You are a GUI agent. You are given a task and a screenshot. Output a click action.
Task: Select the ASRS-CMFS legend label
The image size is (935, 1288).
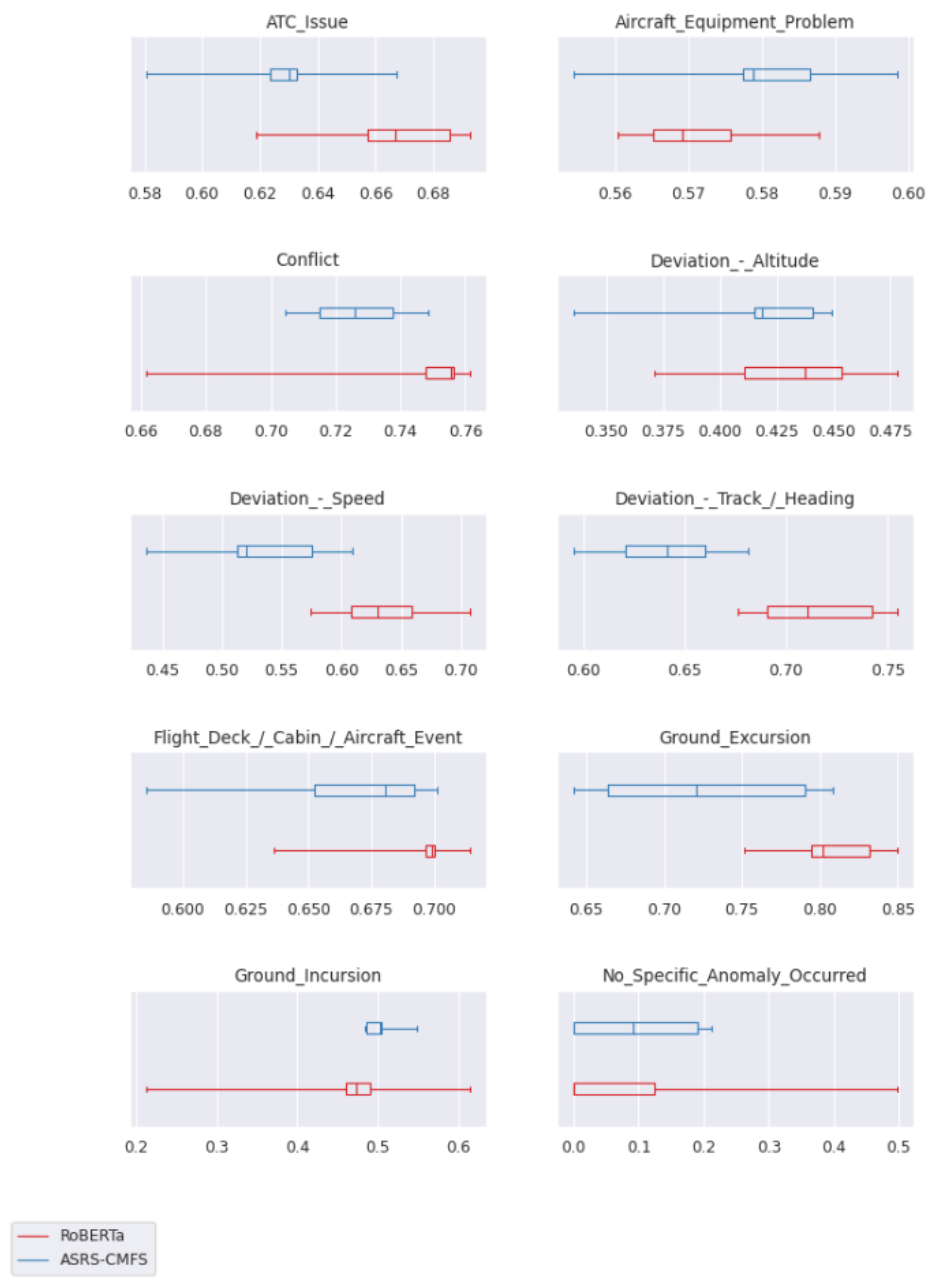tap(103, 1259)
